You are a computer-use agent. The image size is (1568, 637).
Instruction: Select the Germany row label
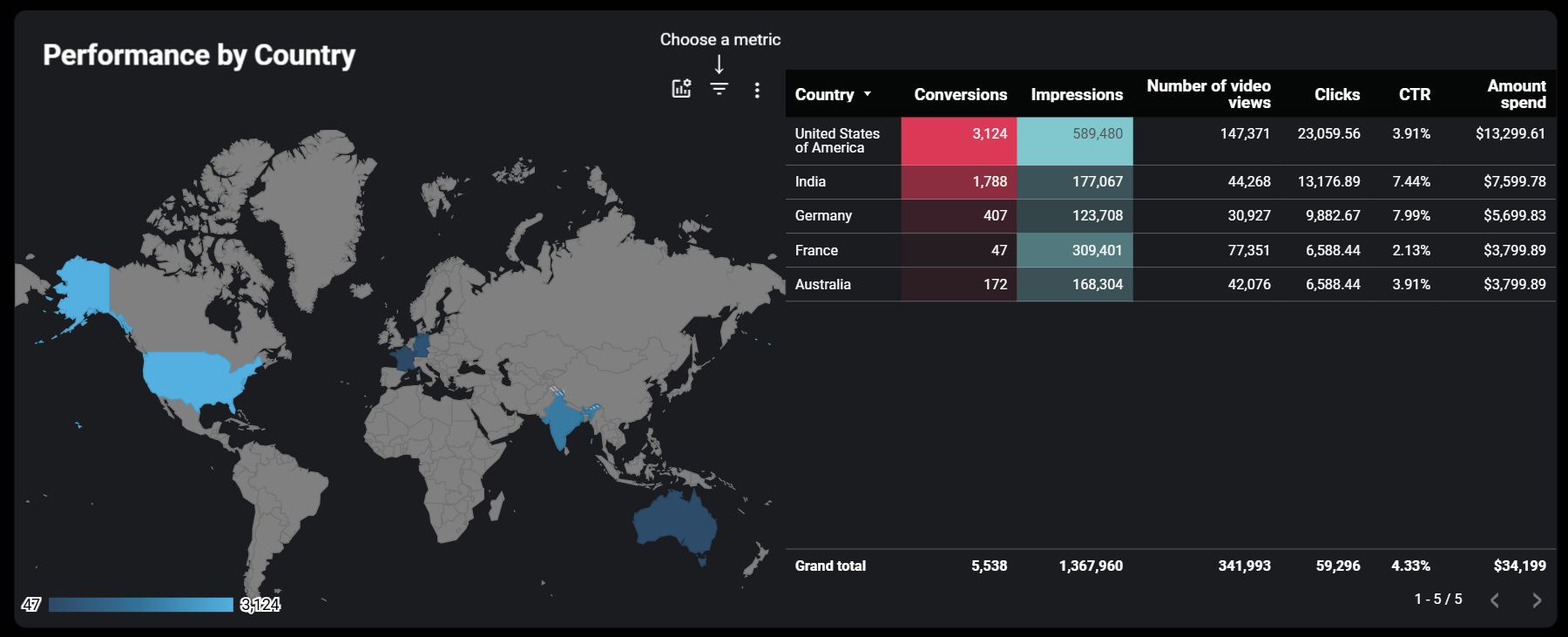[823, 215]
